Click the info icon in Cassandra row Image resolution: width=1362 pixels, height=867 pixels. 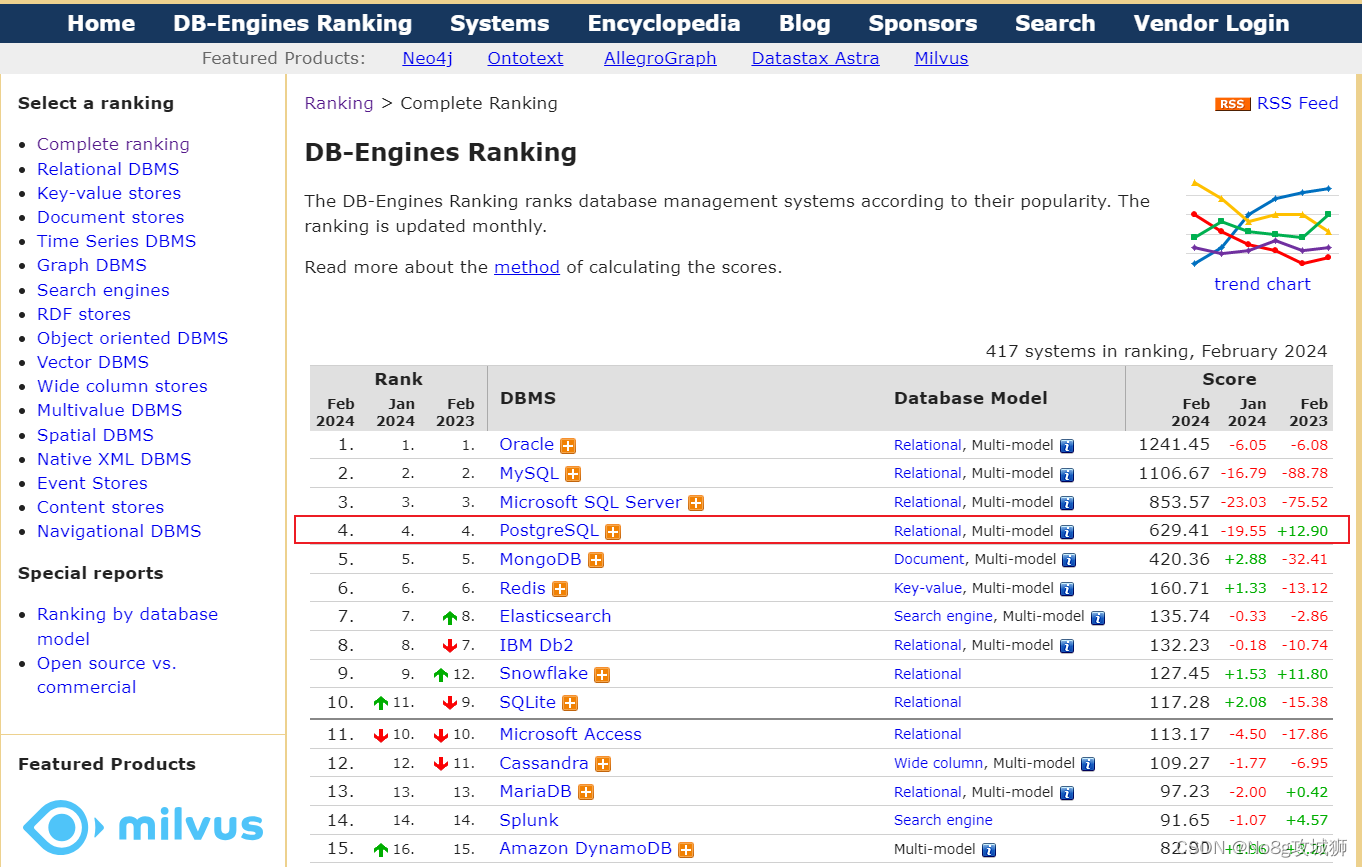[1088, 764]
